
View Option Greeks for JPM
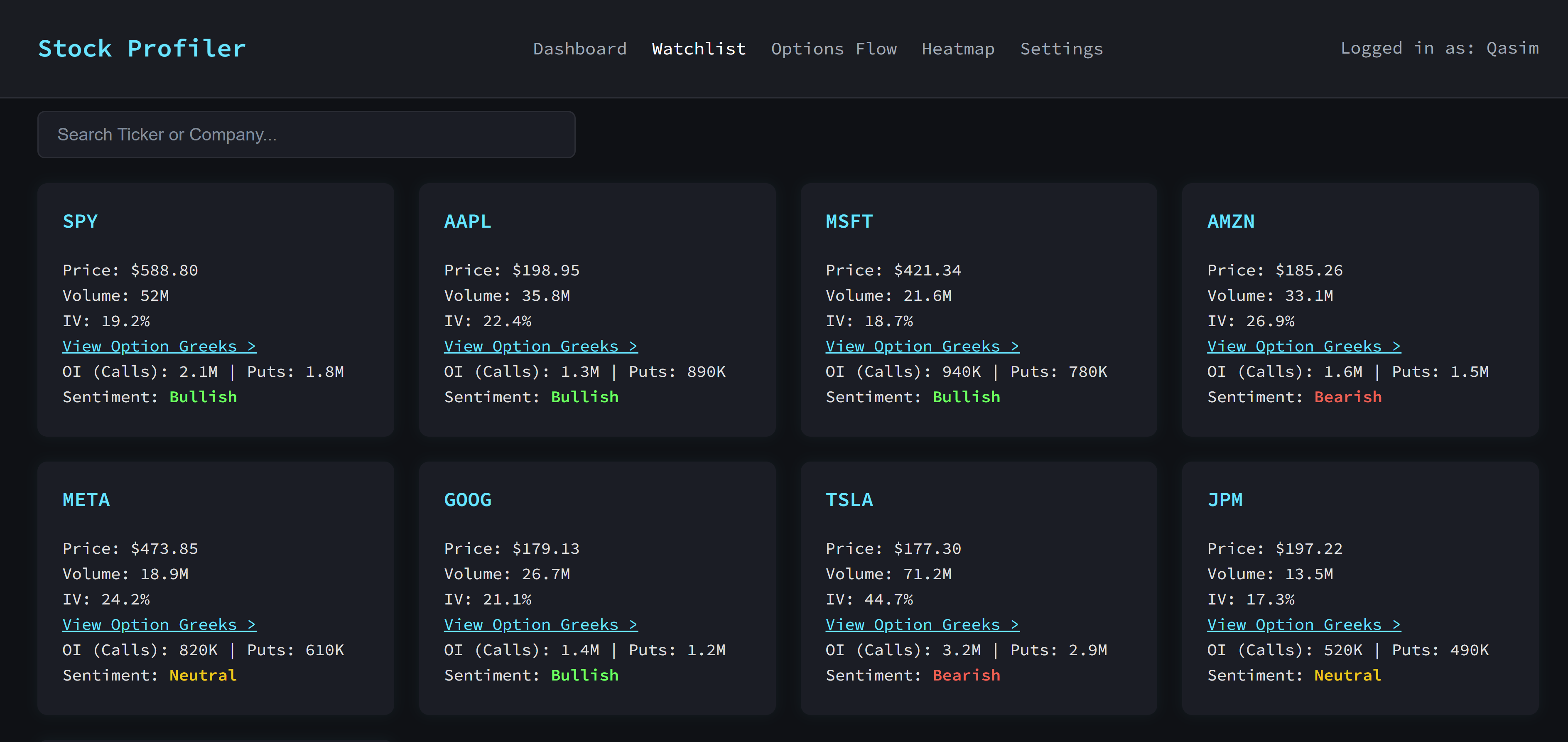tap(1304, 624)
